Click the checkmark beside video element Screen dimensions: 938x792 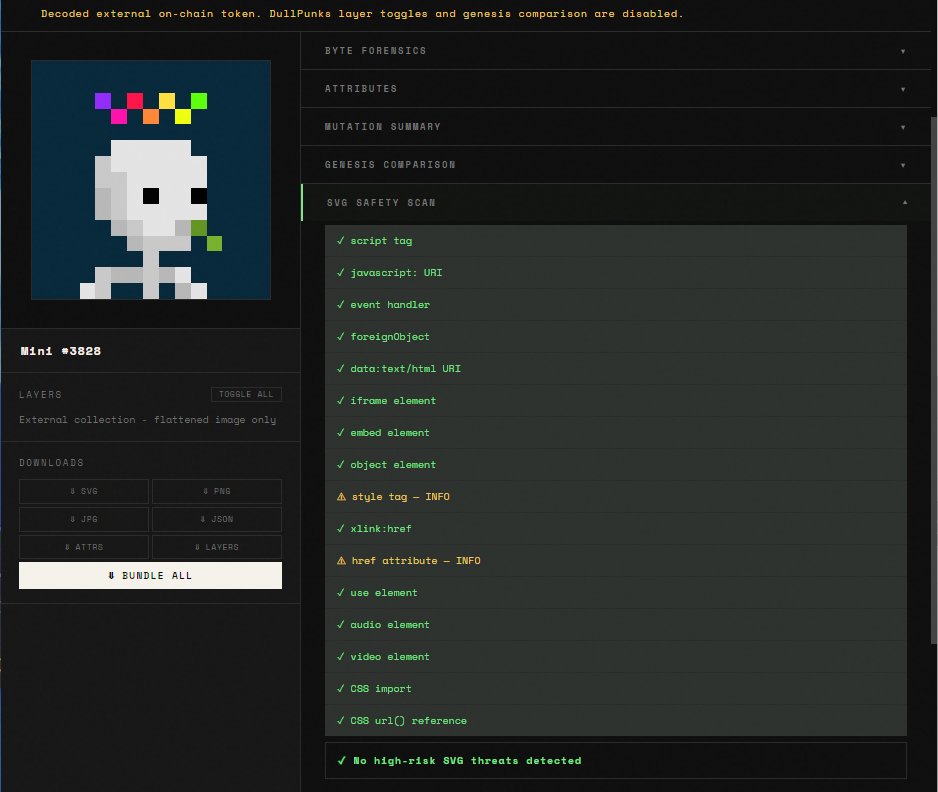(x=340, y=656)
